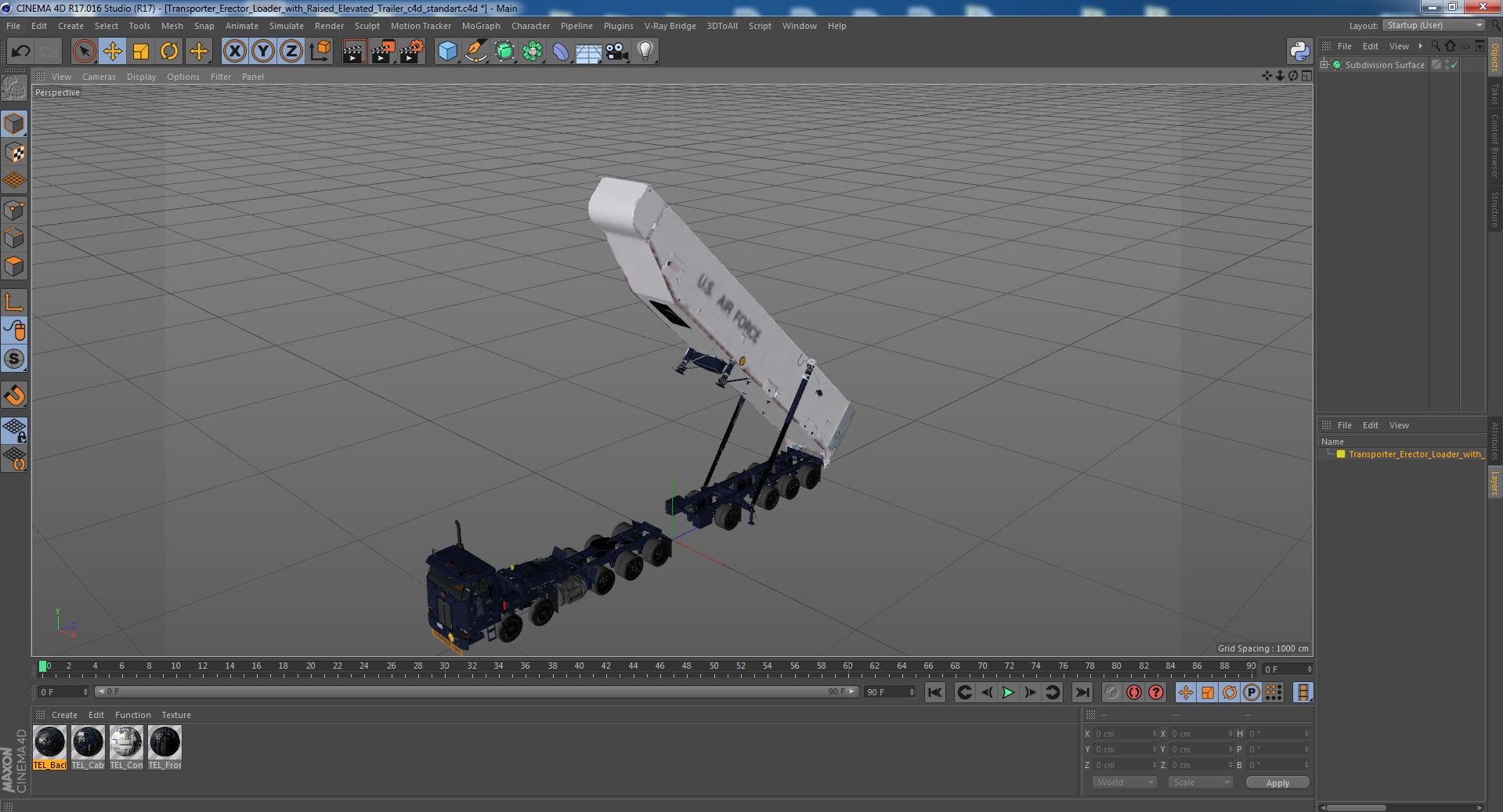Screen dimensions: 1503x812
Task: Activate the Scale tool
Action: (140, 52)
